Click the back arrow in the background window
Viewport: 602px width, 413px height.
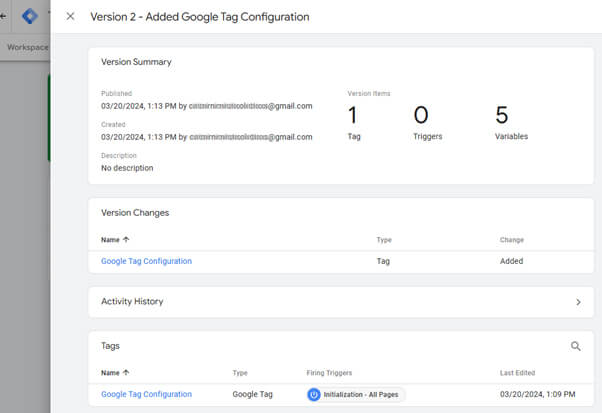tap(3, 16)
